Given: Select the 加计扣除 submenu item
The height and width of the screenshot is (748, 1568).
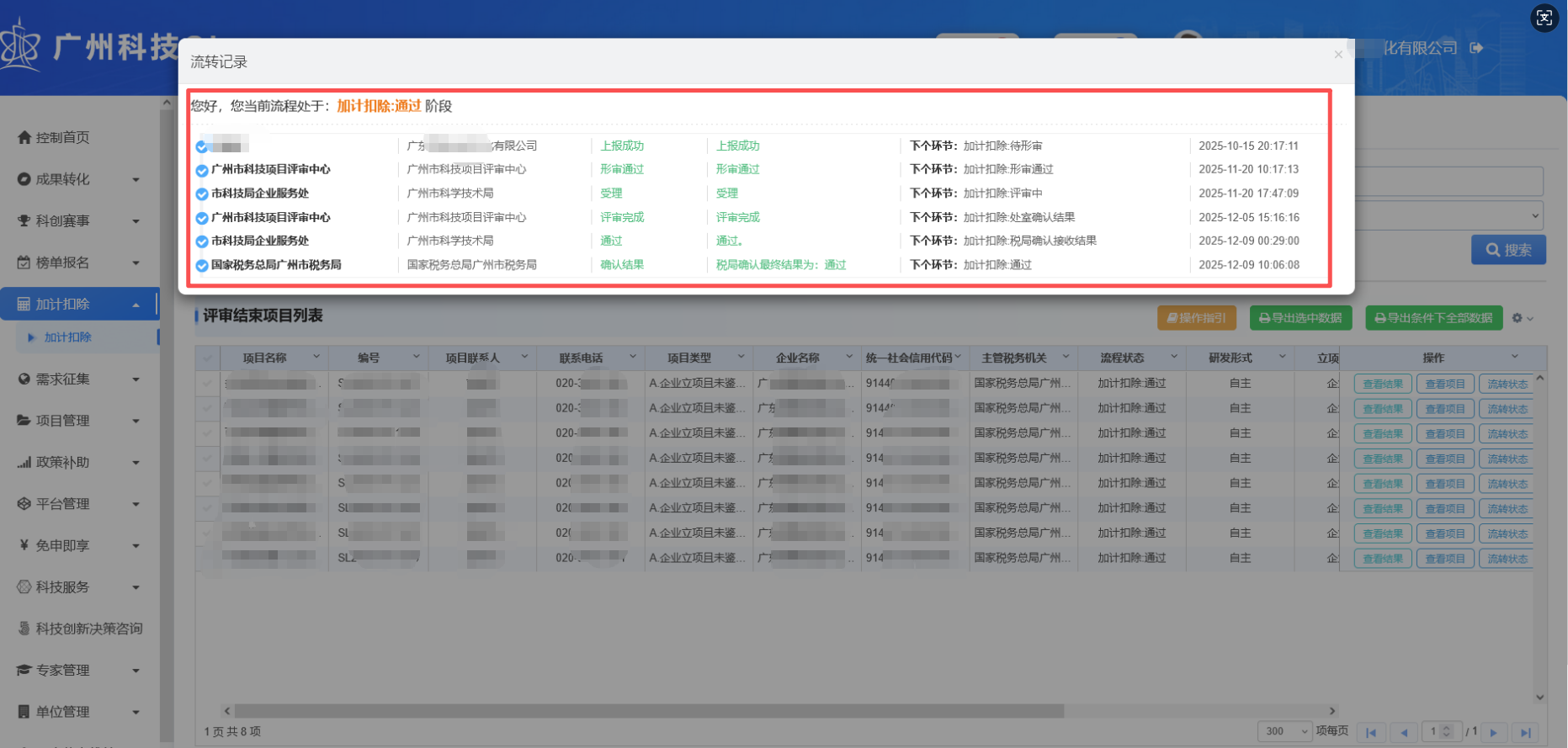Looking at the screenshot, I should (x=68, y=337).
